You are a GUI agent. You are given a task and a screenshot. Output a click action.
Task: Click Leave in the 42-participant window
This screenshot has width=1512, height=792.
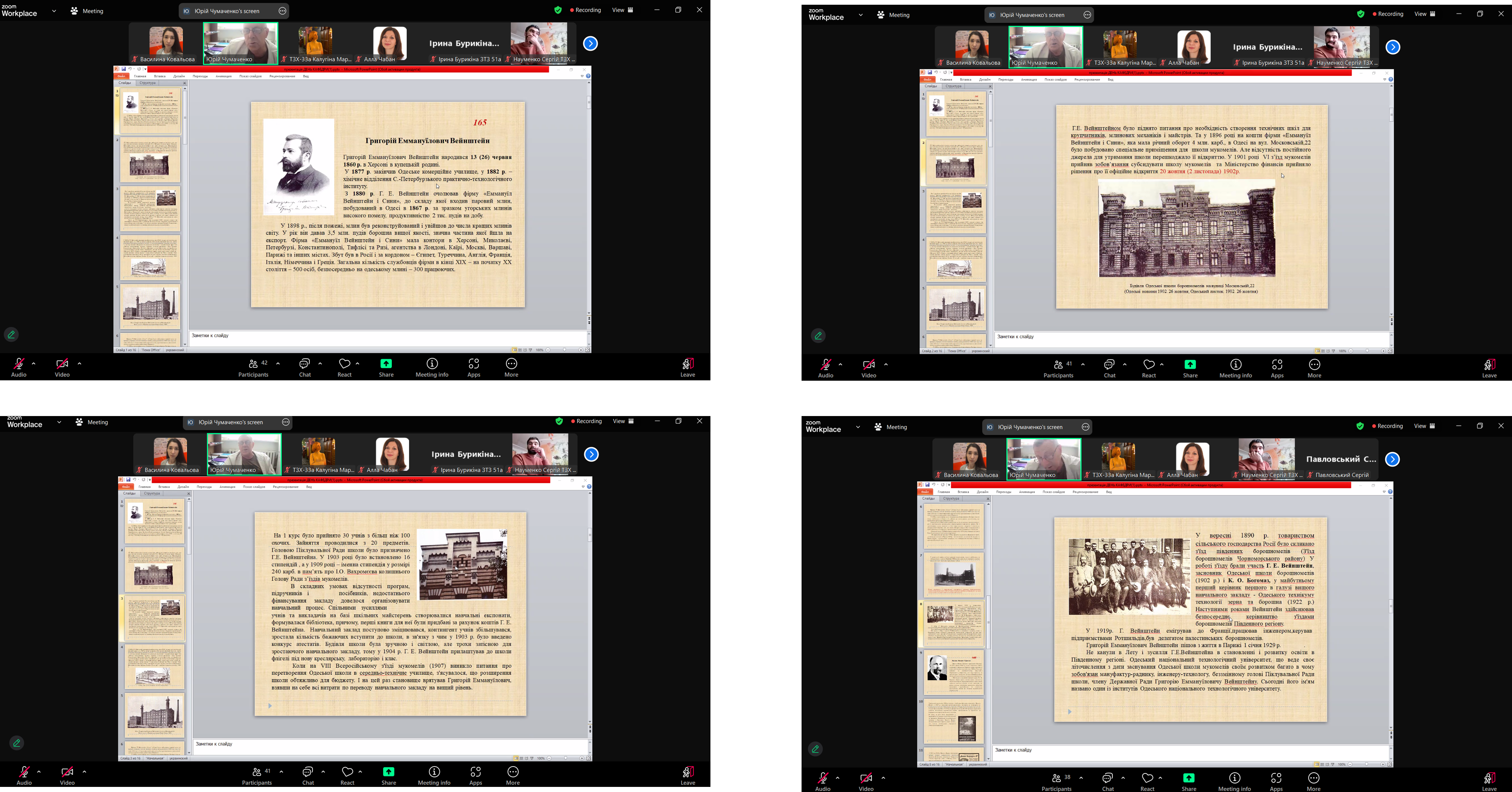688,368
